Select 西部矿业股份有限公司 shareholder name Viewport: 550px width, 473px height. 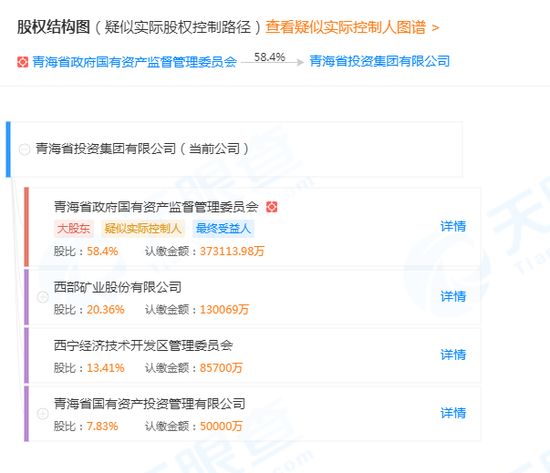(118, 287)
